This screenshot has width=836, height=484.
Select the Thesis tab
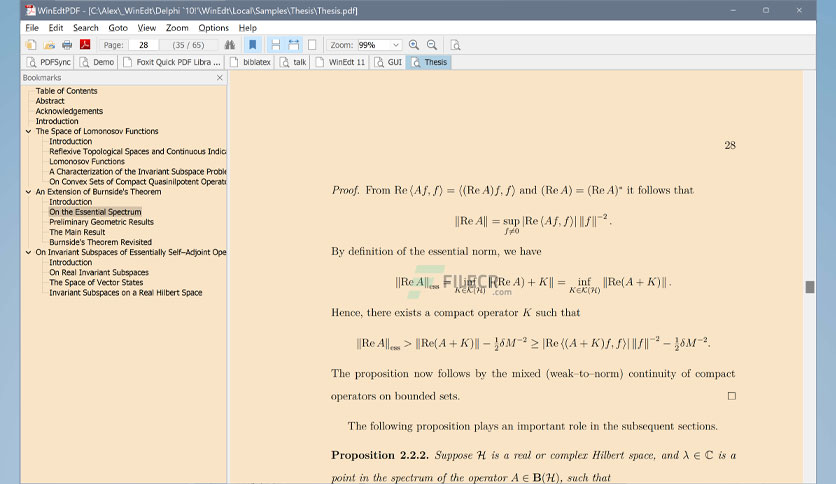point(429,62)
